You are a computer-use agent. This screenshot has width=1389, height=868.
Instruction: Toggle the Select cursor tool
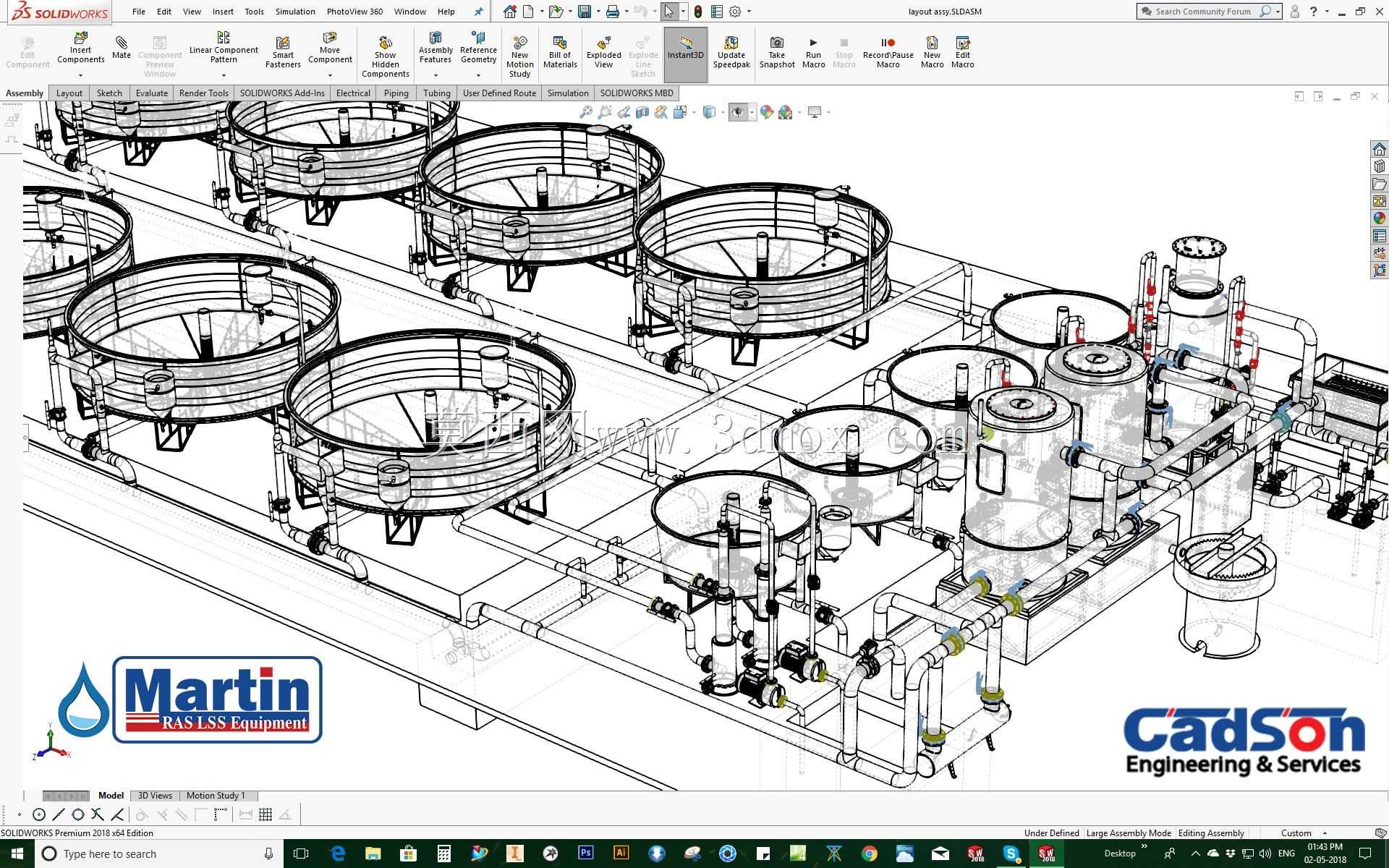click(668, 12)
